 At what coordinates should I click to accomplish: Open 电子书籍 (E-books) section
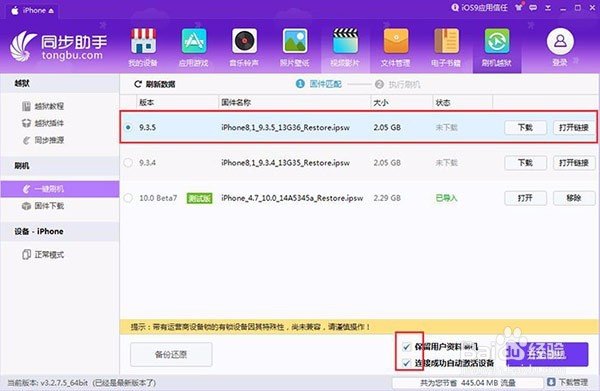coord(446,48)
